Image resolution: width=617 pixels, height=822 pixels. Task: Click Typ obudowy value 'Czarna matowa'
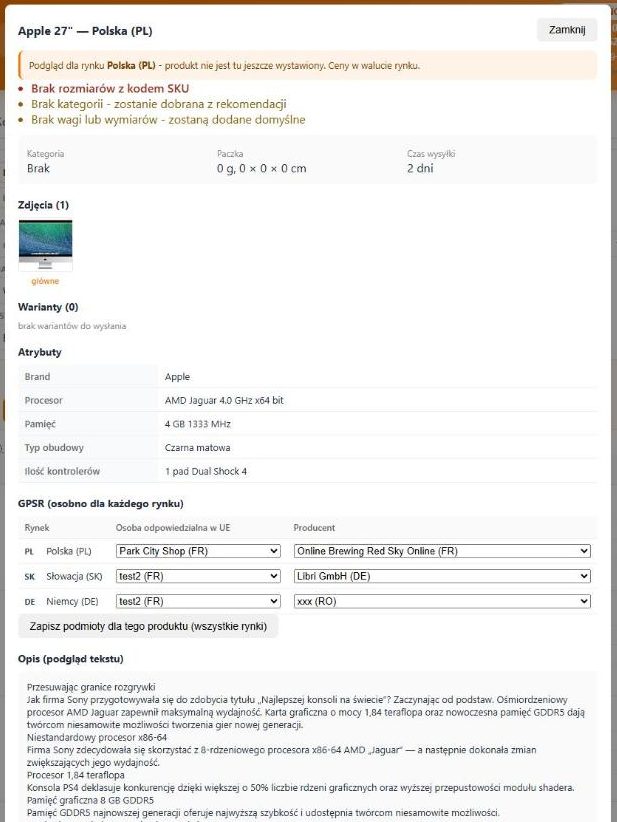pos(198,448)
